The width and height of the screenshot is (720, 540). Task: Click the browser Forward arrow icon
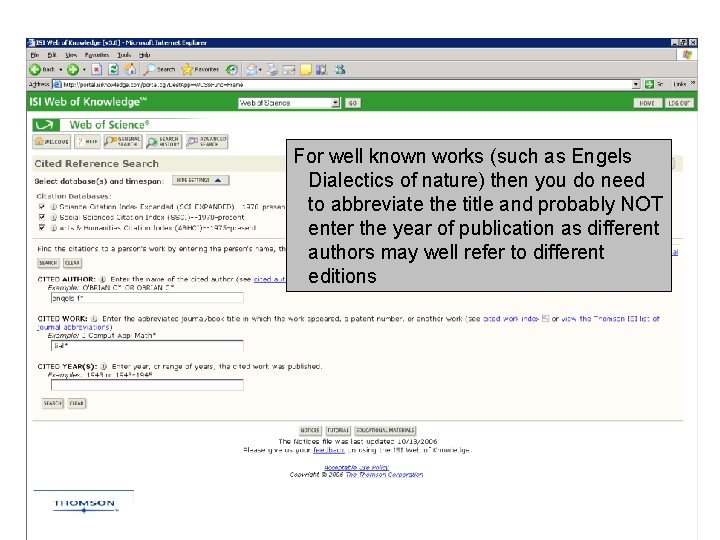[73, 70]
